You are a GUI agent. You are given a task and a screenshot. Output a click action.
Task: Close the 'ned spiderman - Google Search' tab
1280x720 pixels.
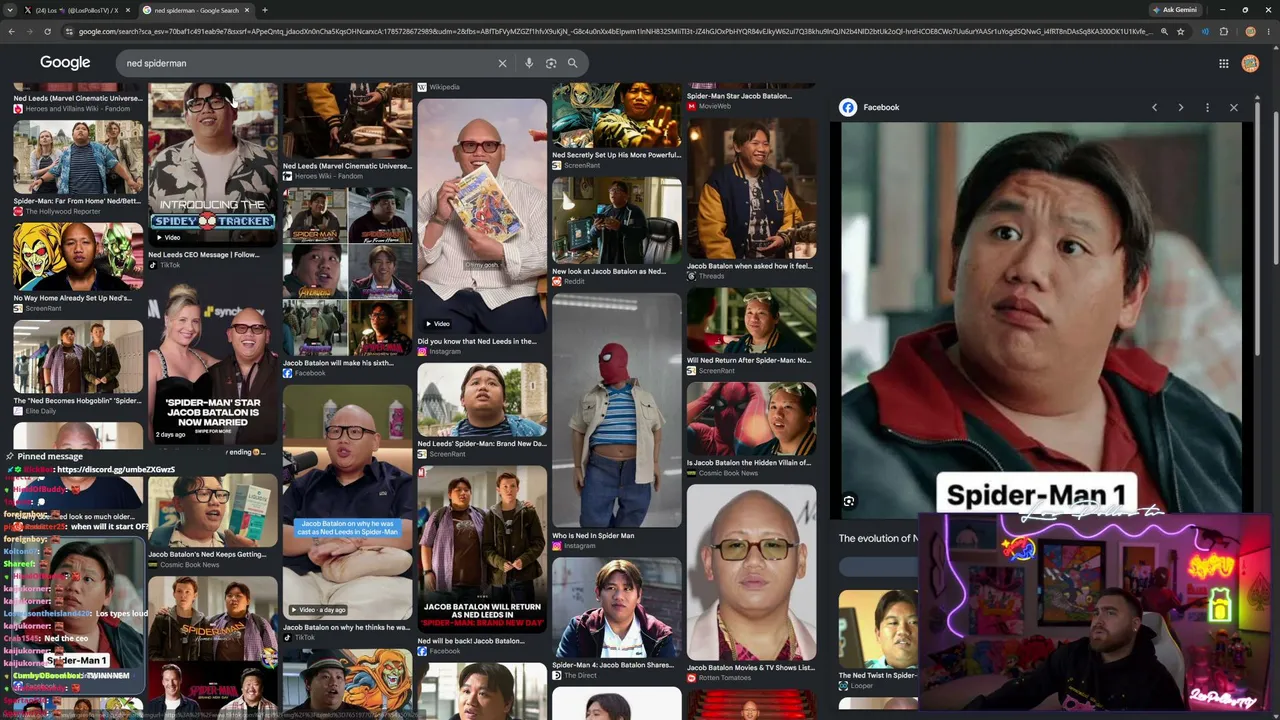[x=246, y=10]
